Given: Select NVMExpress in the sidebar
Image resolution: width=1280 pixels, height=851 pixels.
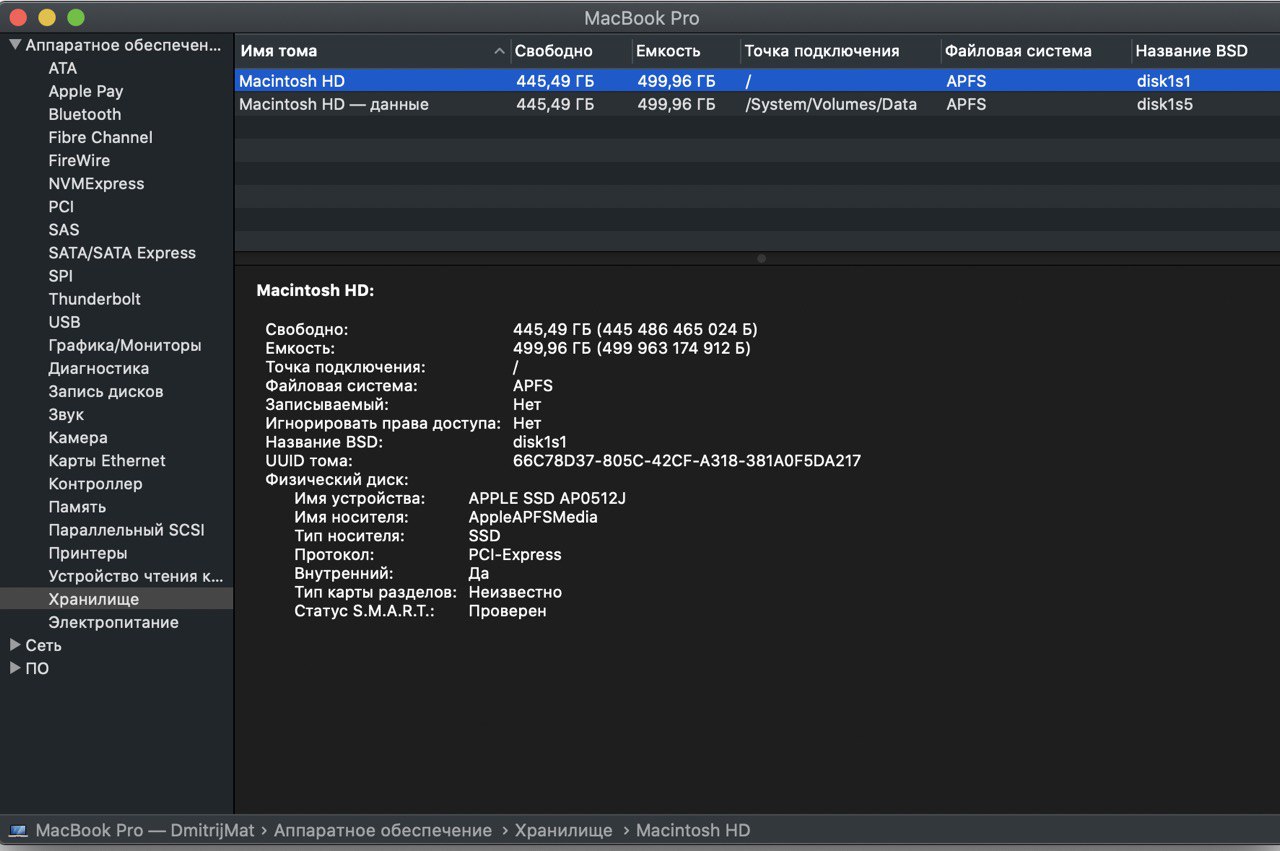Looking at the screenshot, I should tap(96, 183).
